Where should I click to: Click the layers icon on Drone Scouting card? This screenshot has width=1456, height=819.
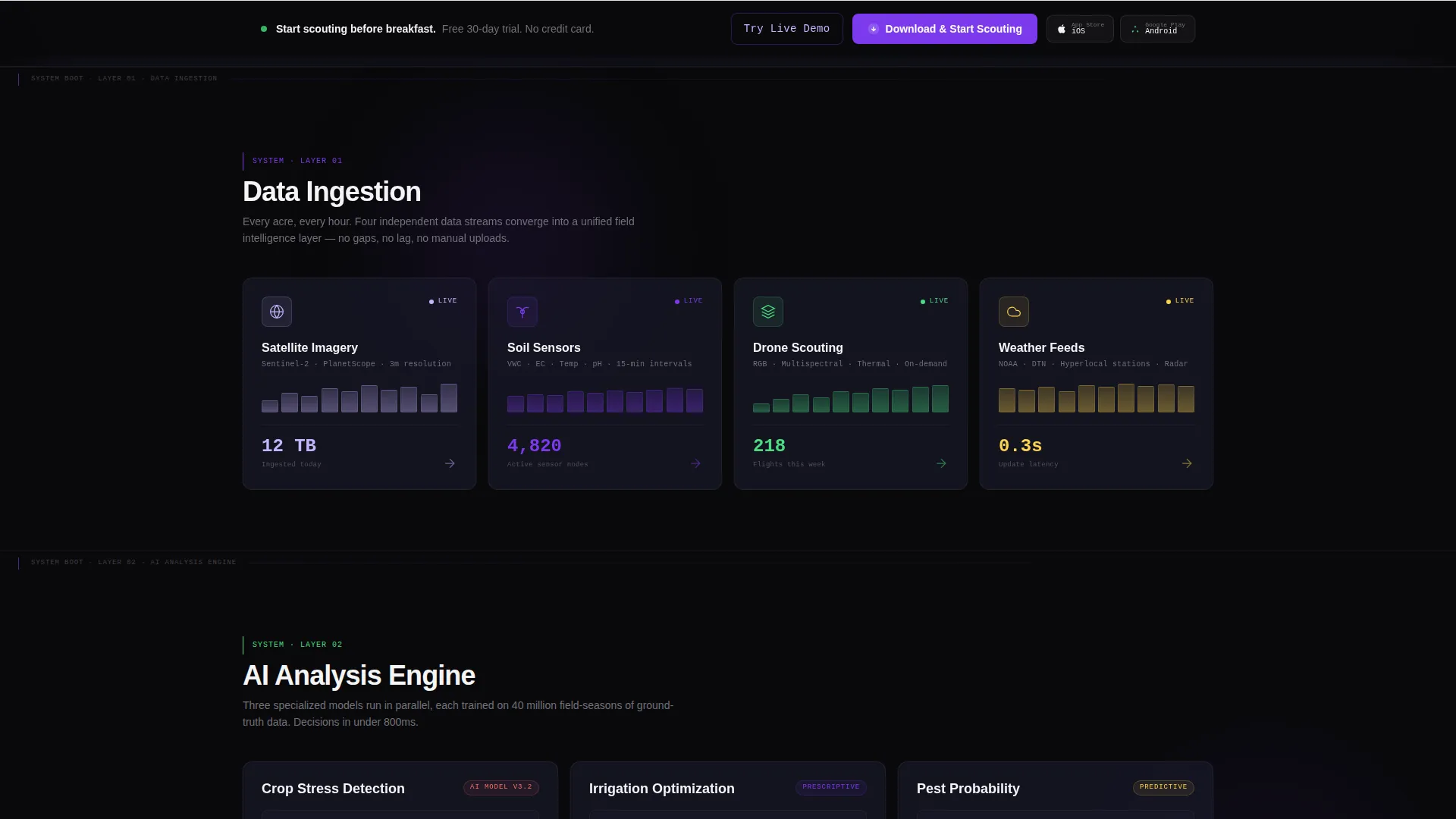(x=768, y=312)
